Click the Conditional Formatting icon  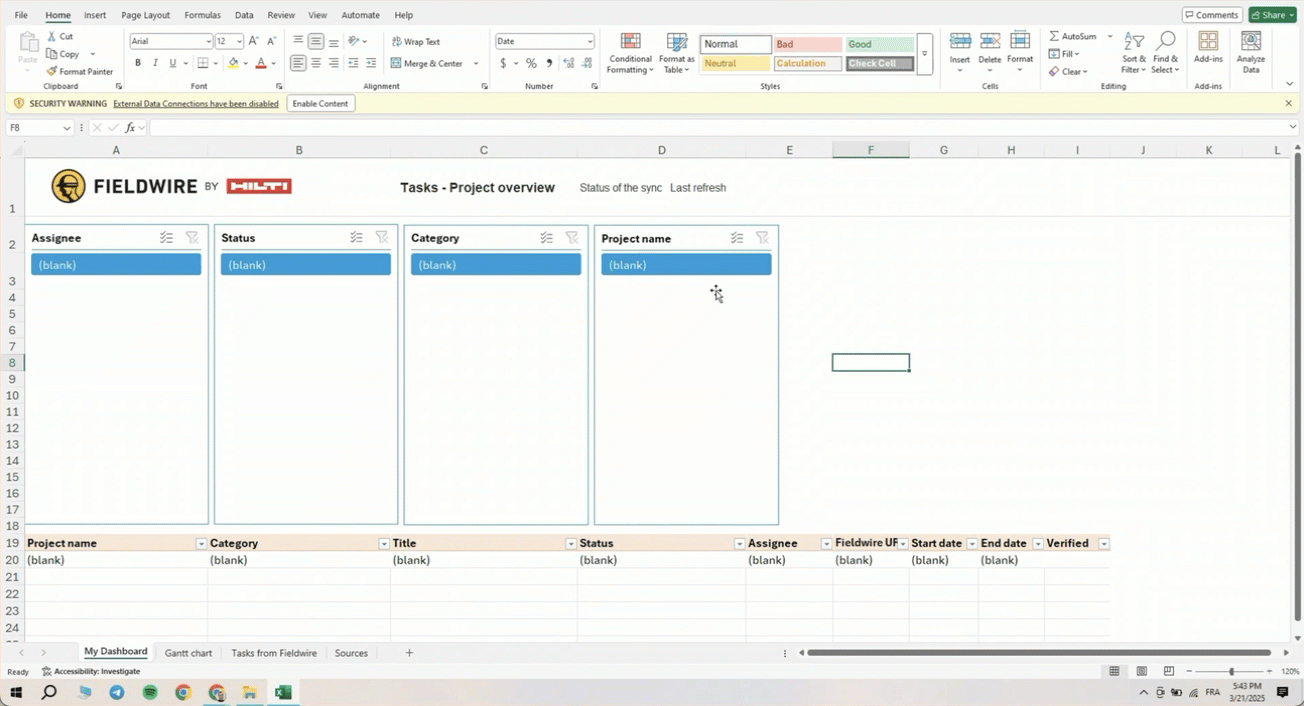[x=630, y=42]
